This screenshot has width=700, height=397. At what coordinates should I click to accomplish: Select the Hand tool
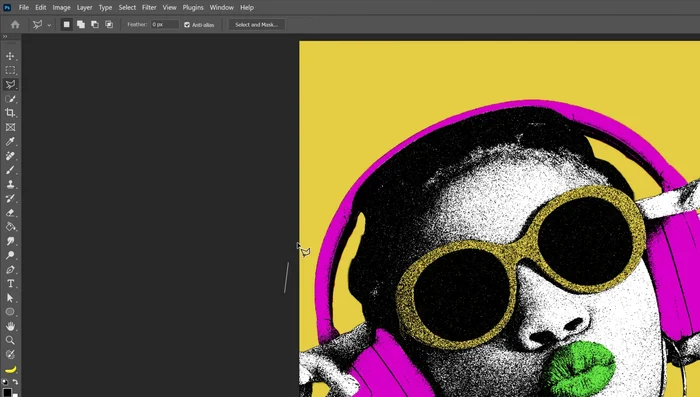[10, 326]
